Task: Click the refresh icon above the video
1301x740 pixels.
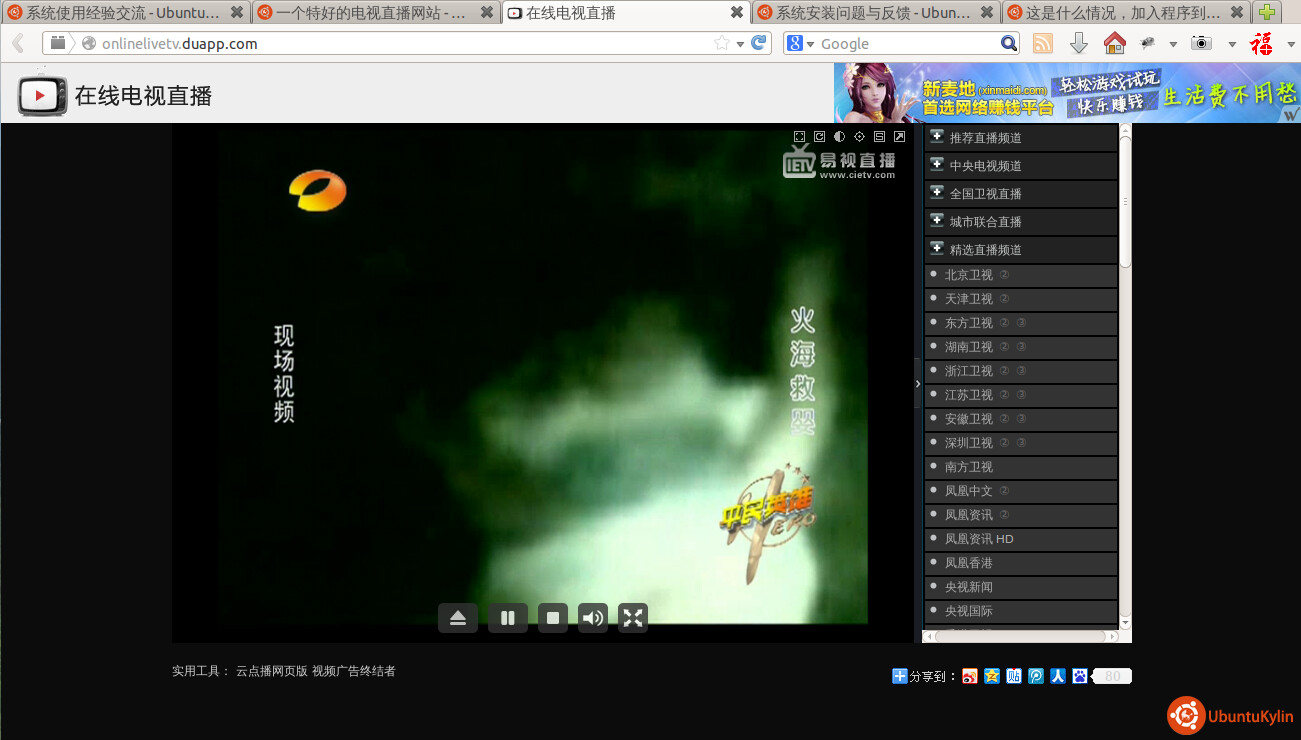Action: pyautogui.click(x=819, y=137)
